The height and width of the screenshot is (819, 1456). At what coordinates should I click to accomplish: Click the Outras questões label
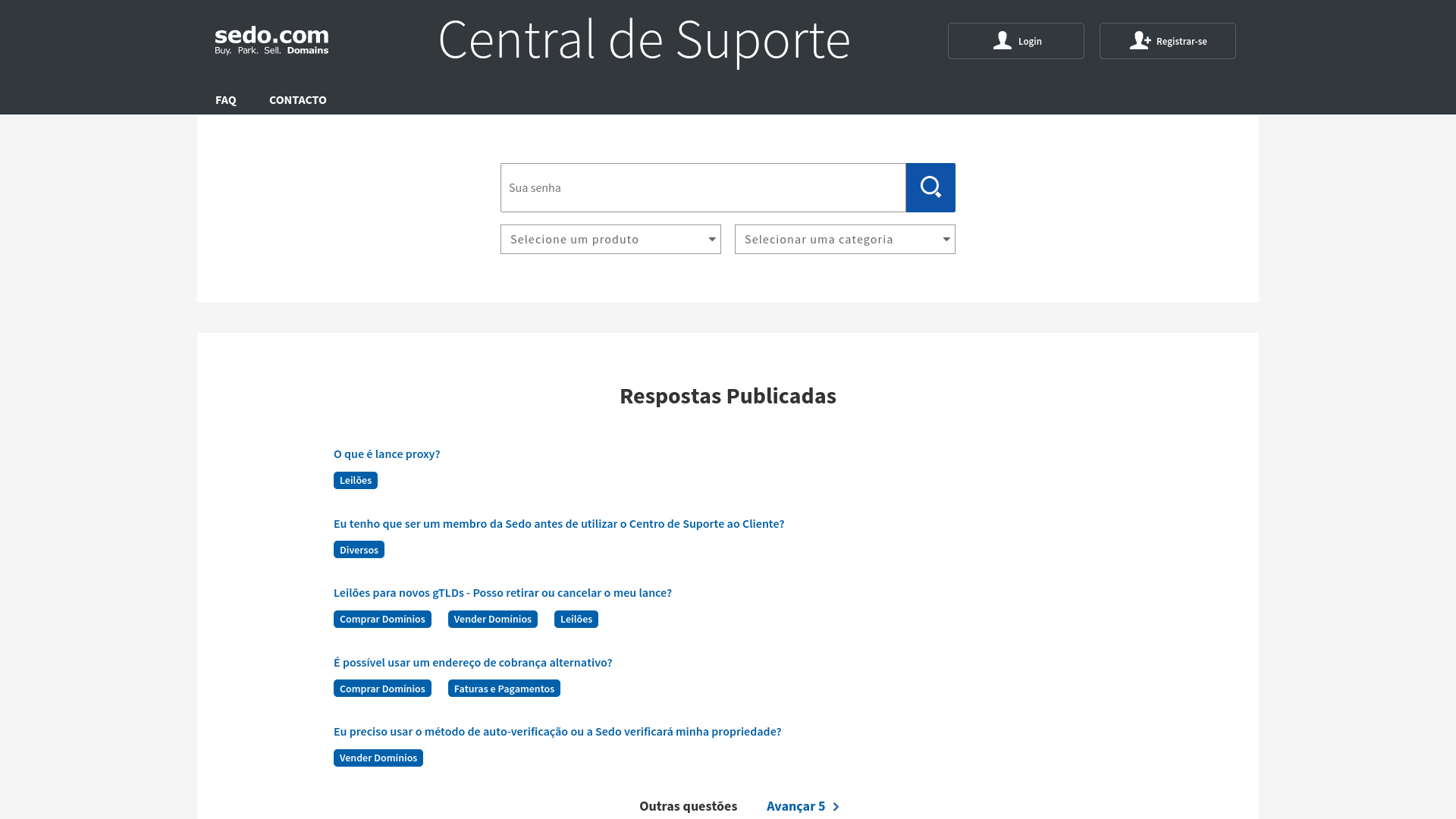(688, 806)
